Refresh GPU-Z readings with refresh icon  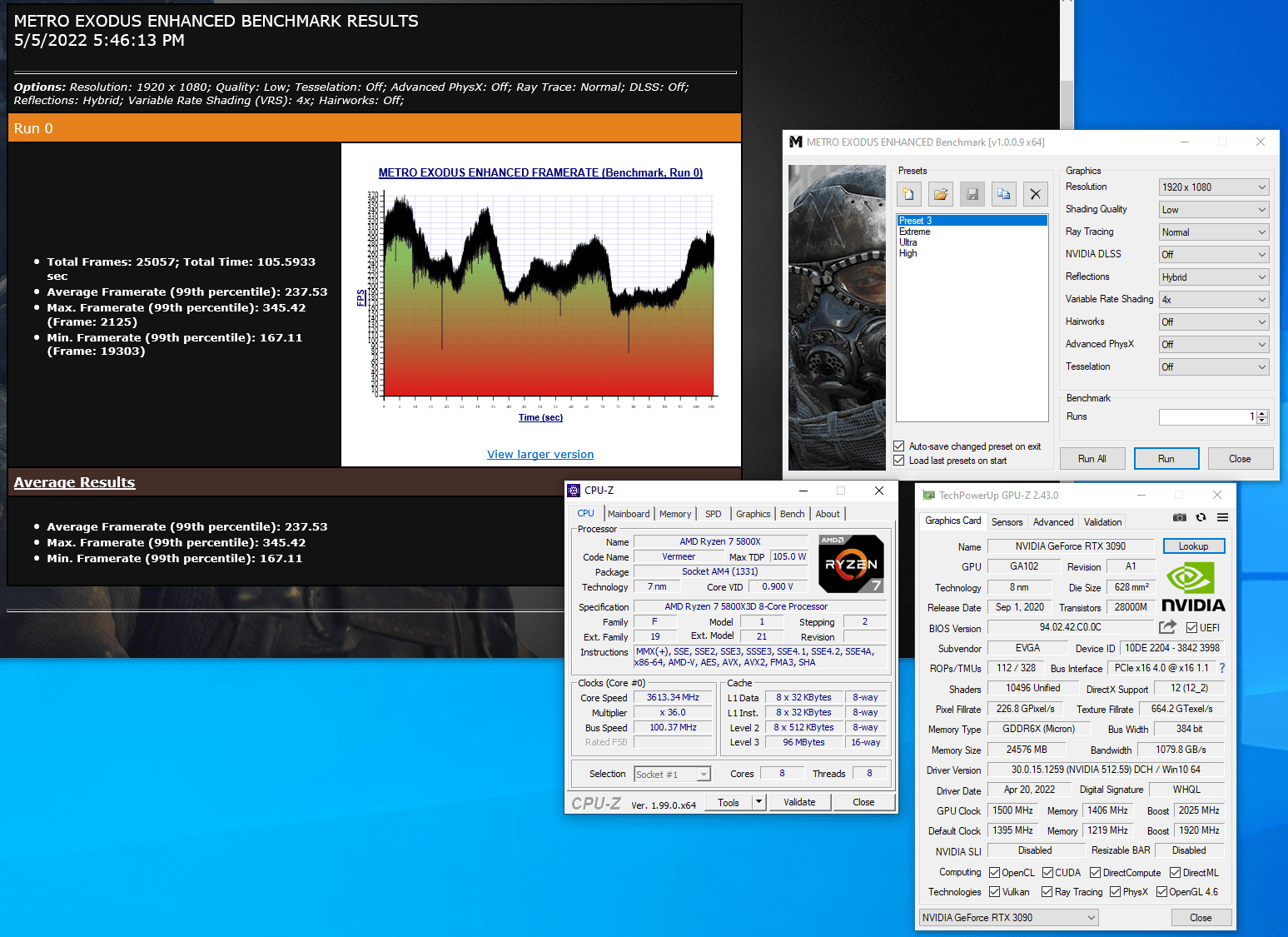(1201, 517)
